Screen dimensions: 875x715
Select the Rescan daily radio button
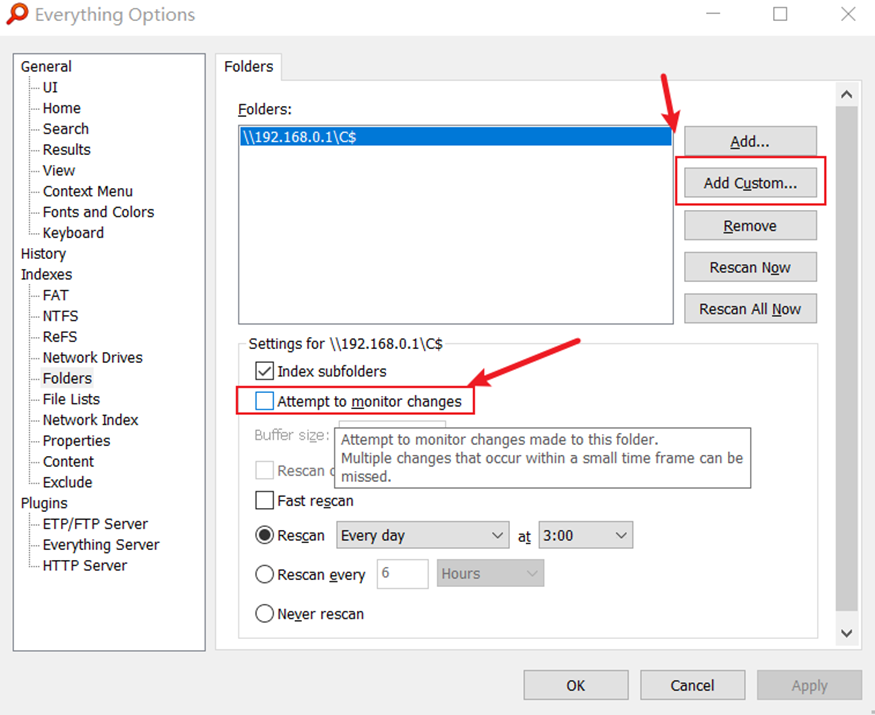point(265,535)
